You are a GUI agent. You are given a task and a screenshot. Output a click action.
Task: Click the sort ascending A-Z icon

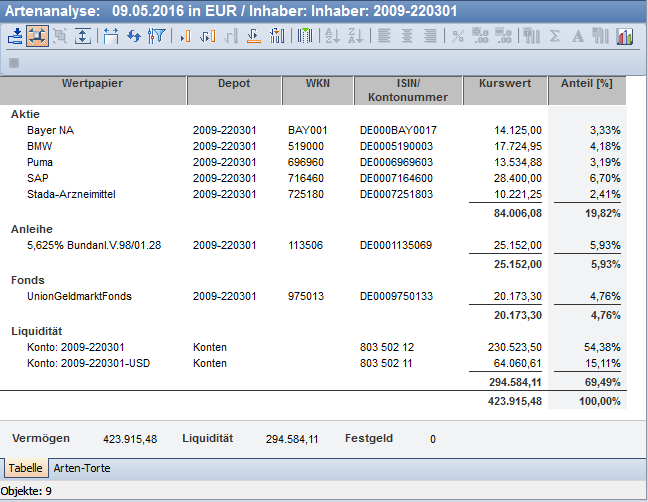pyautogui.click(x=333, y=36)
